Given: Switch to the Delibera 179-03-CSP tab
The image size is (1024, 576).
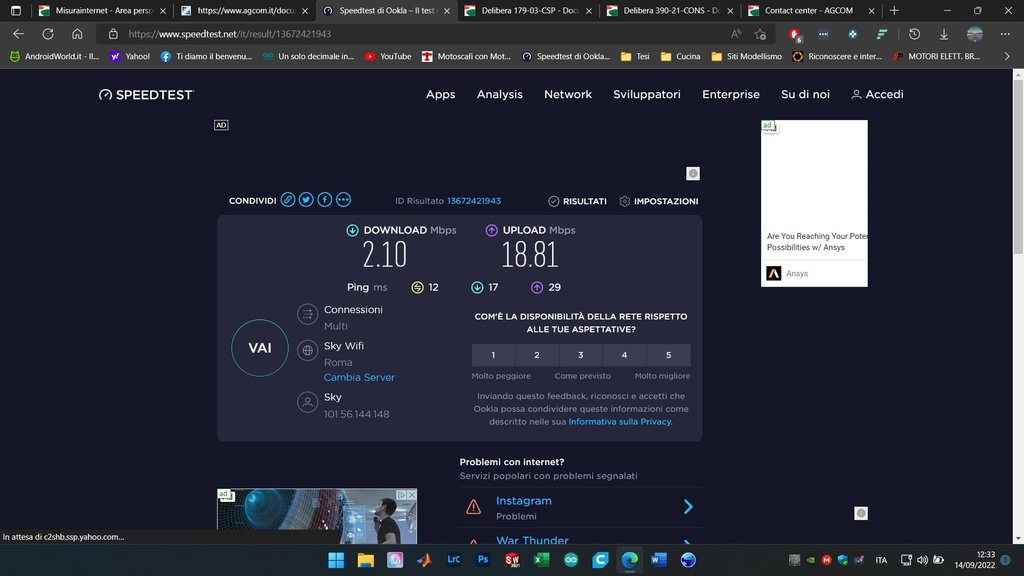Looking at the screenshot, I should [x=529, y=10].
